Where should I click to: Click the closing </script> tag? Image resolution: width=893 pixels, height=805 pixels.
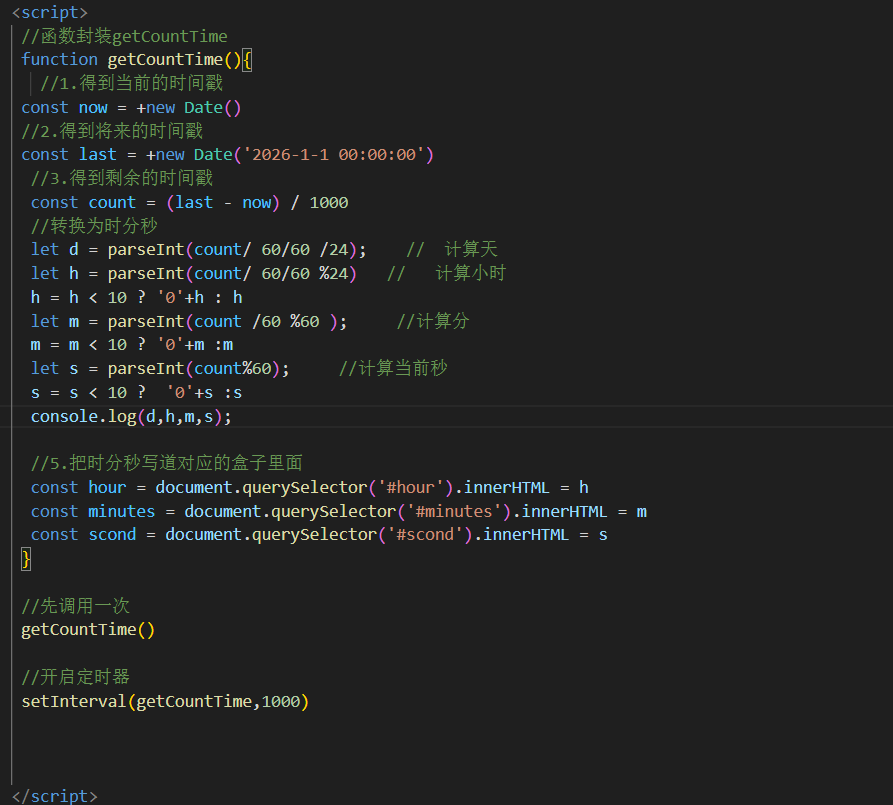pyautogui.click(x=55, y=796)
